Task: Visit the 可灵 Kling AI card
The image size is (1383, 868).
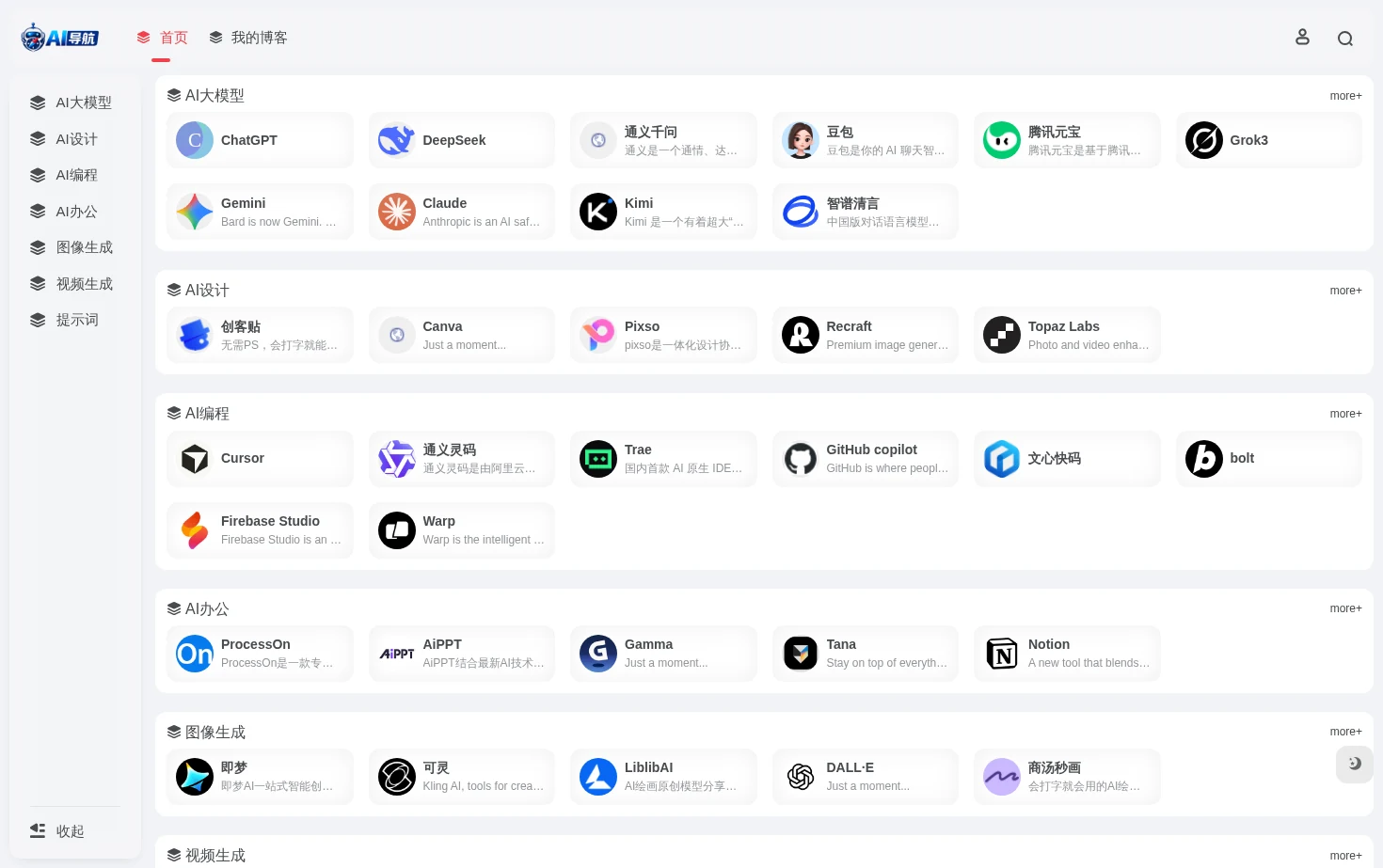Action: click(462, 777)
